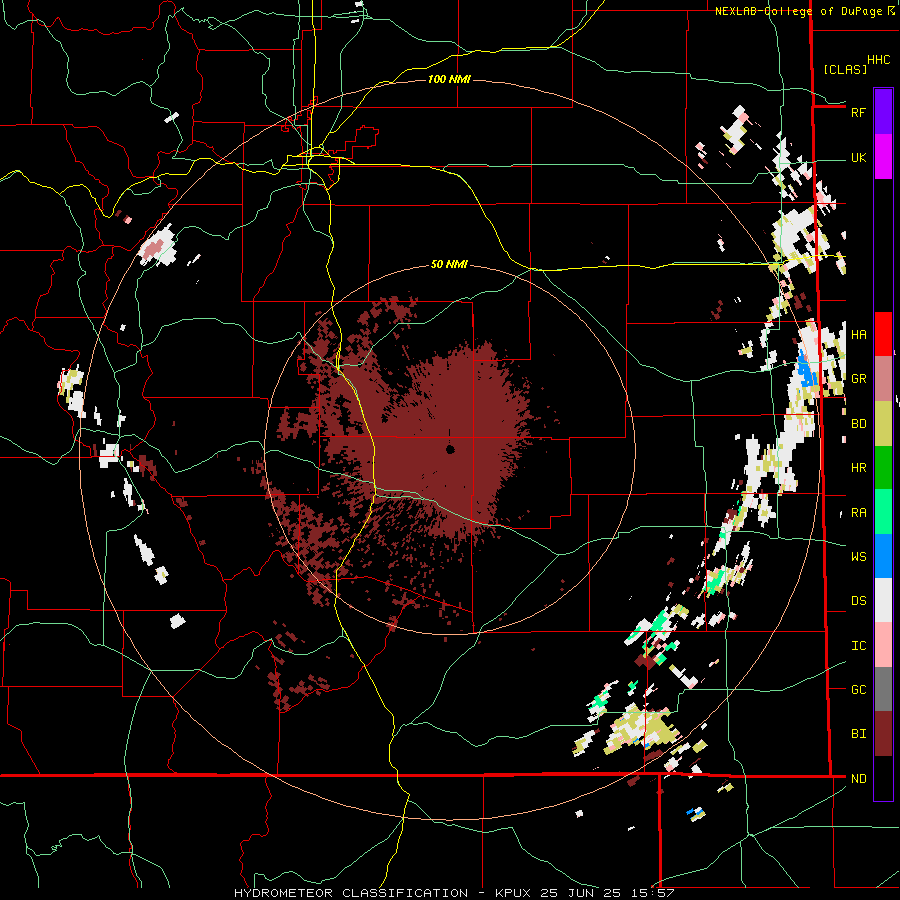Click the "UK" legend label
The height and width of the screenshot is (900, 900).
pyautogui.click(x=858, y=157)
